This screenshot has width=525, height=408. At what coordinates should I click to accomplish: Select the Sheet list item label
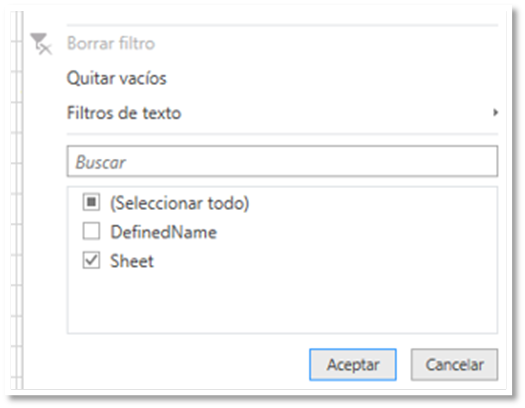tap(132, 261)
